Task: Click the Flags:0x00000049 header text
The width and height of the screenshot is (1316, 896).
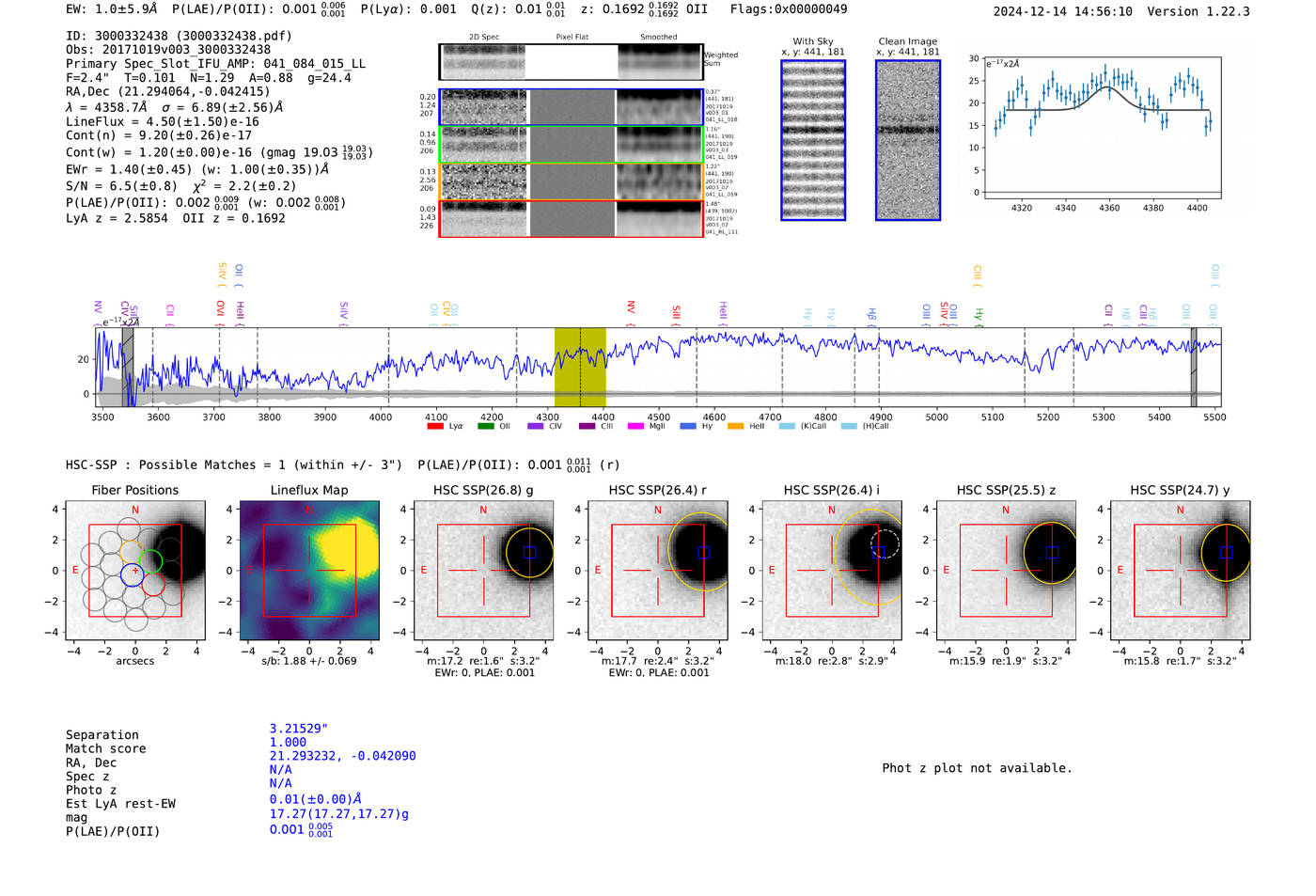Action: pyautogui.click(x=789, y=9)
